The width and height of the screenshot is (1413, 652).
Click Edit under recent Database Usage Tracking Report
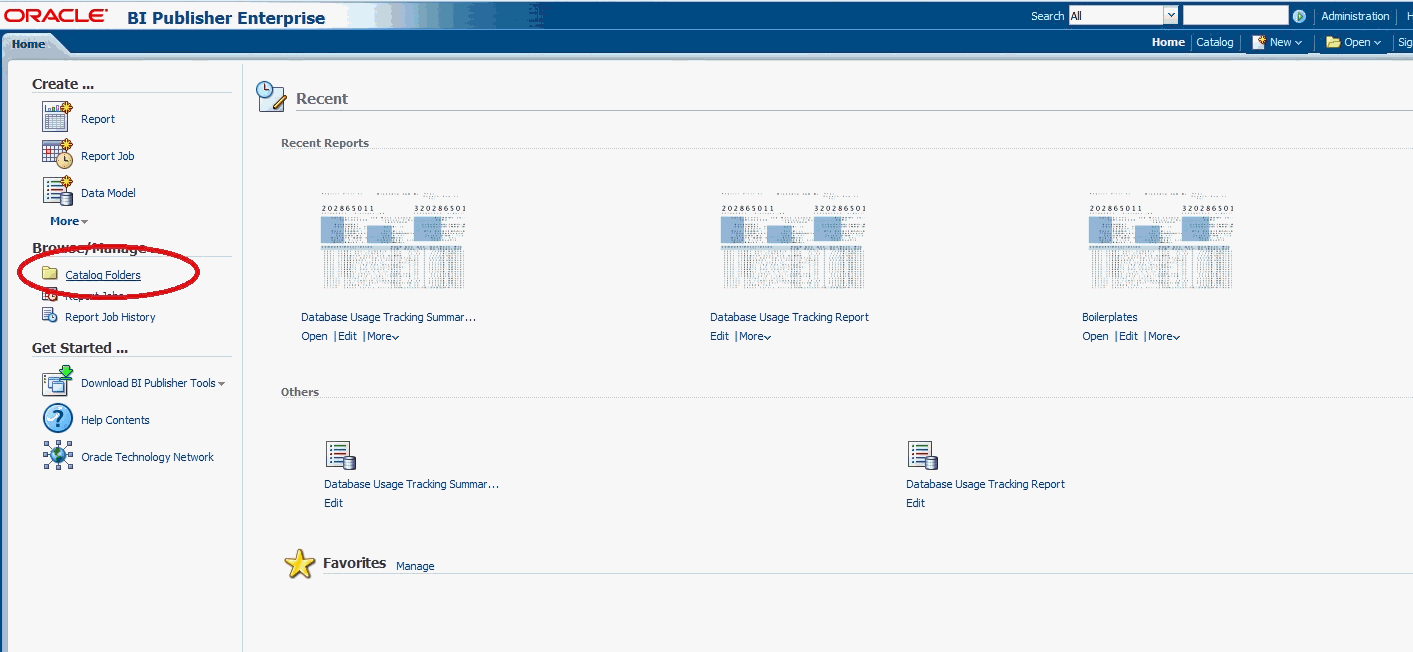coord(719,336)
